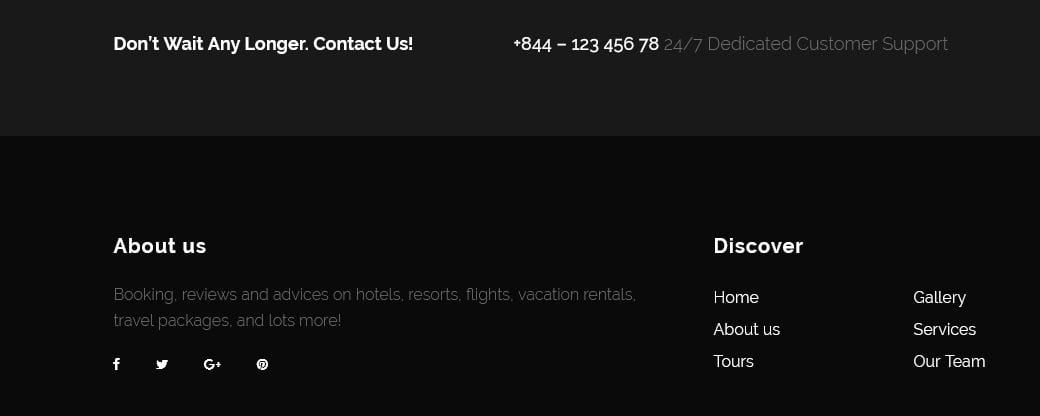Go to the Home footer link

[x=736, y=298]
